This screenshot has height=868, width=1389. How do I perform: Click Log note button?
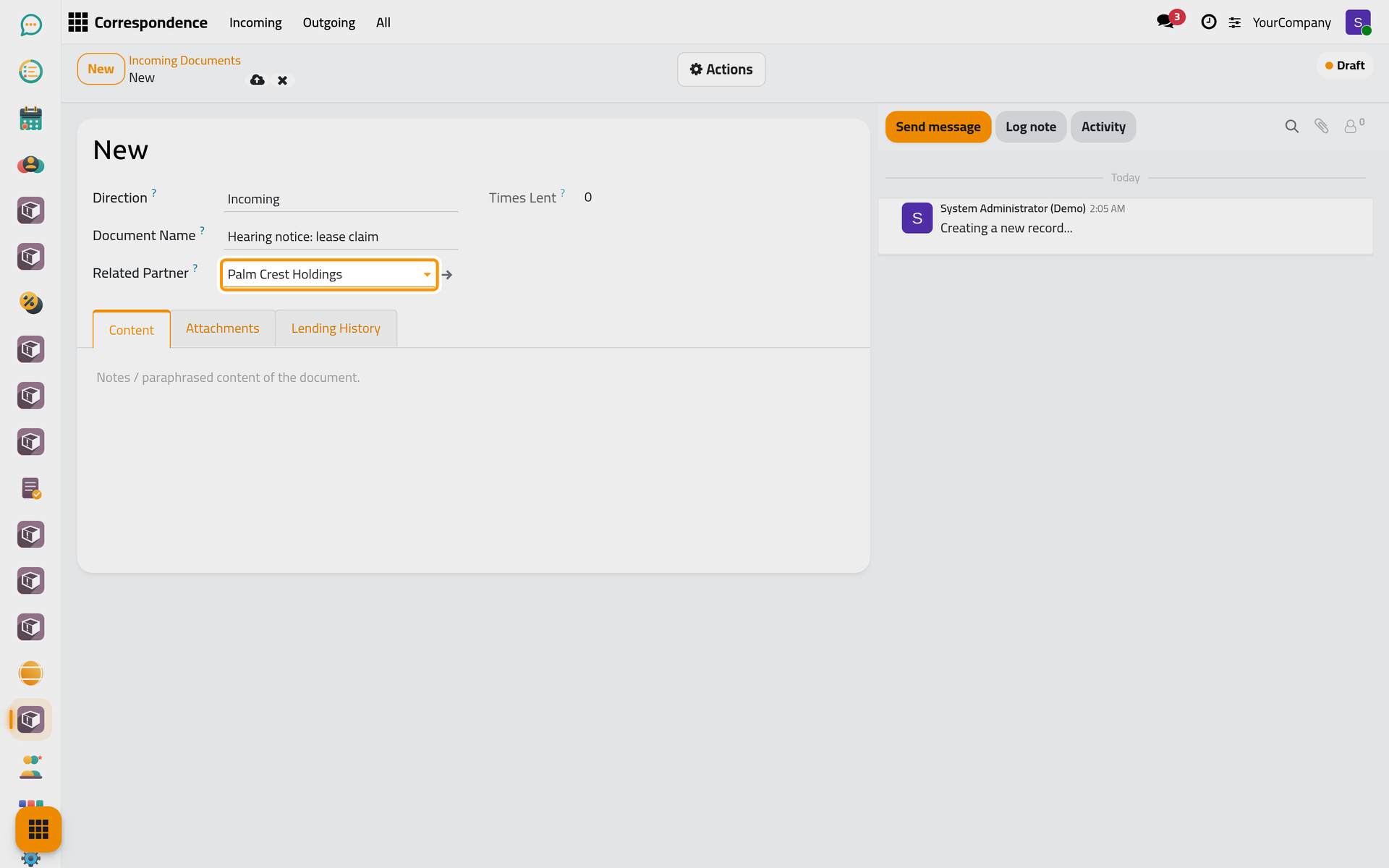point(1031,127)
